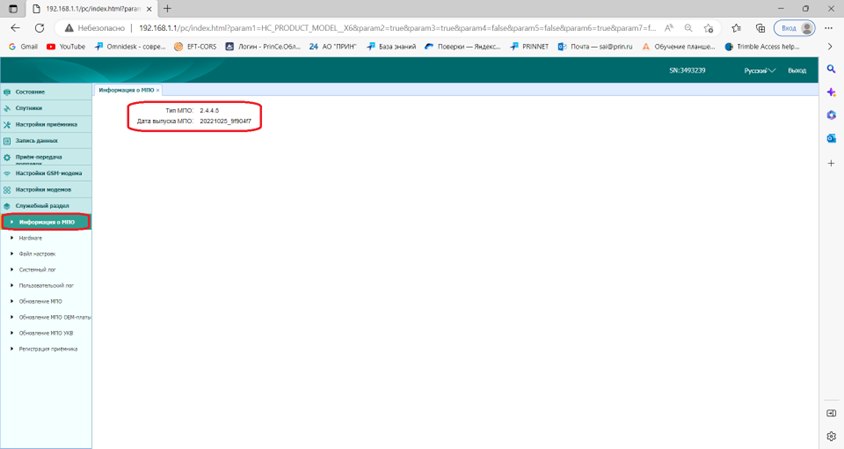
Task: Open sidebar settings gear icon
Action: [x=831, y=436]
